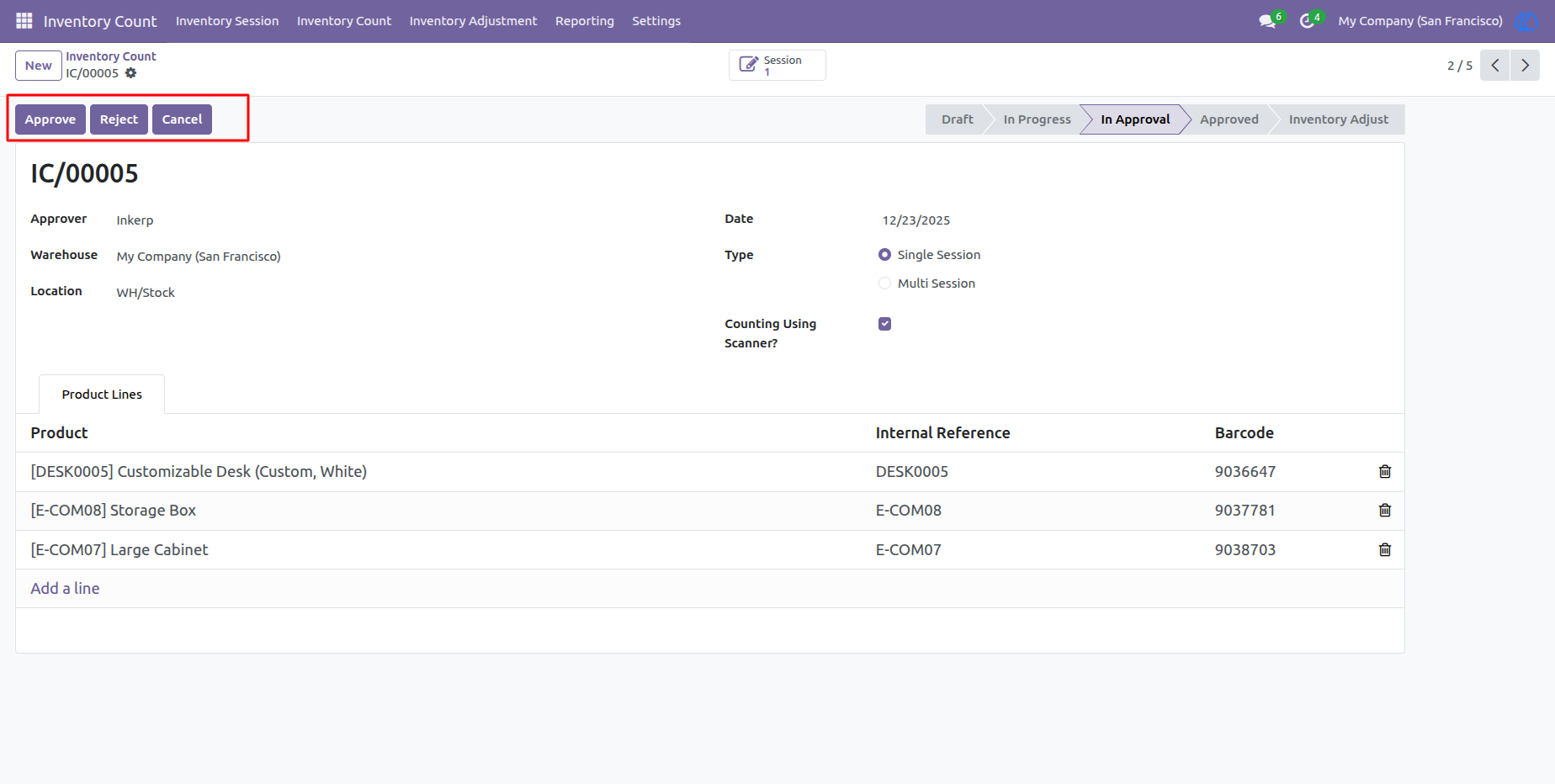
Task: Click the Approver field value Inkerp
Action: (135, 220)
